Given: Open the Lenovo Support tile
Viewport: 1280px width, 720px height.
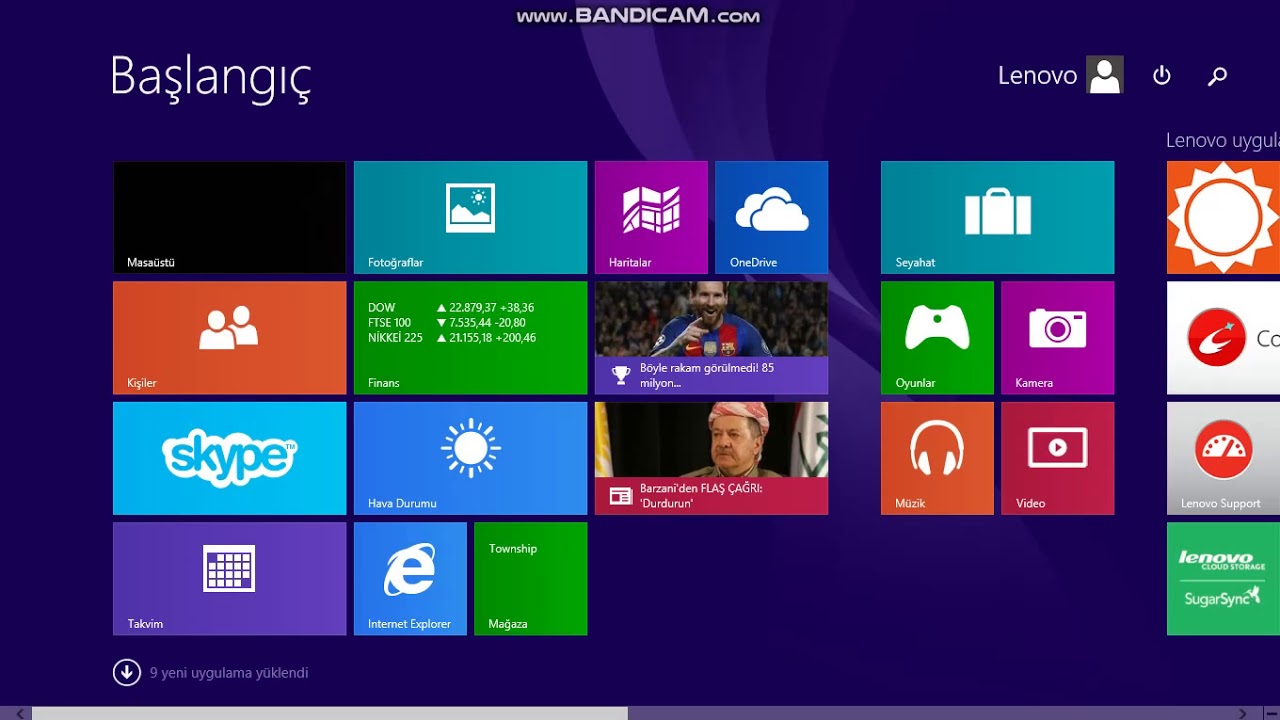Looking at the screenshot, I should coord(1223,458).
